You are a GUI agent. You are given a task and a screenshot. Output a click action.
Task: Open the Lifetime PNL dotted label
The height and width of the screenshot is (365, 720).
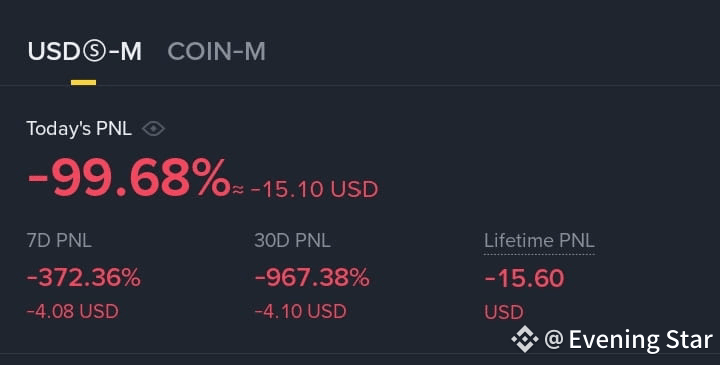coord(540,241)
